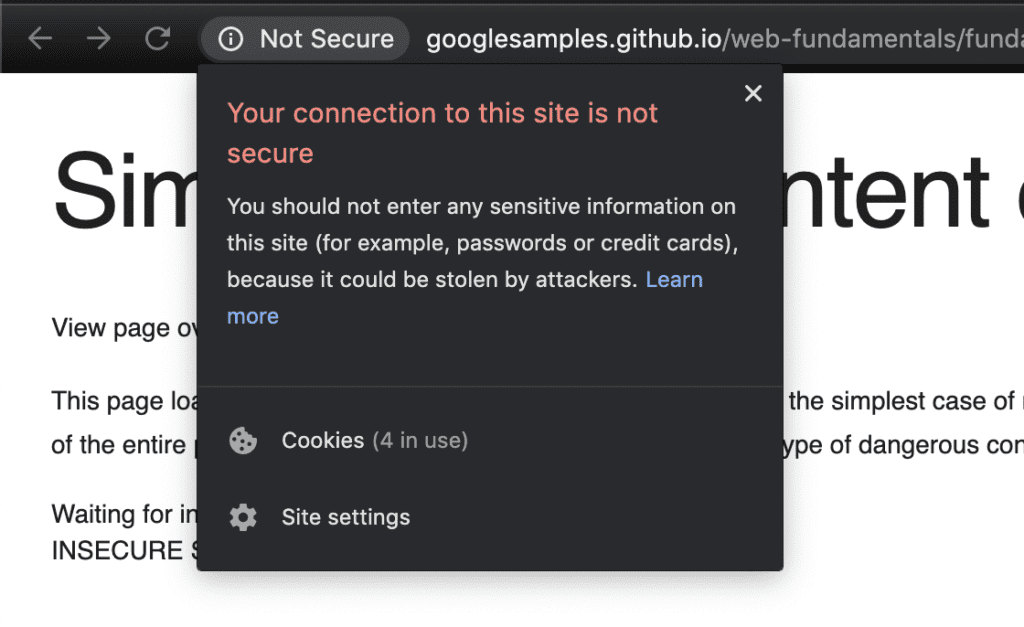Click the "Not Secure" label text
Screen dimensions: 1024x627
coord(326,39)
